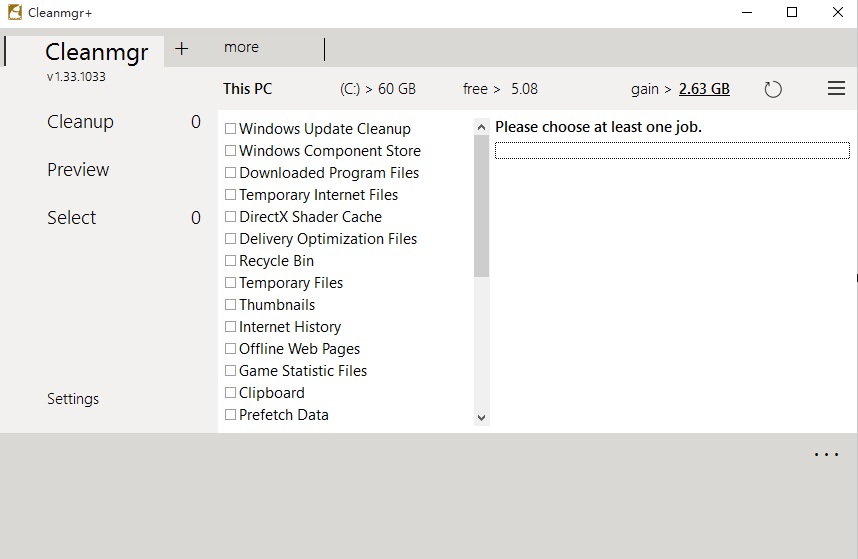Enable Windows Update Cleanup checkbox

[231, 129]
